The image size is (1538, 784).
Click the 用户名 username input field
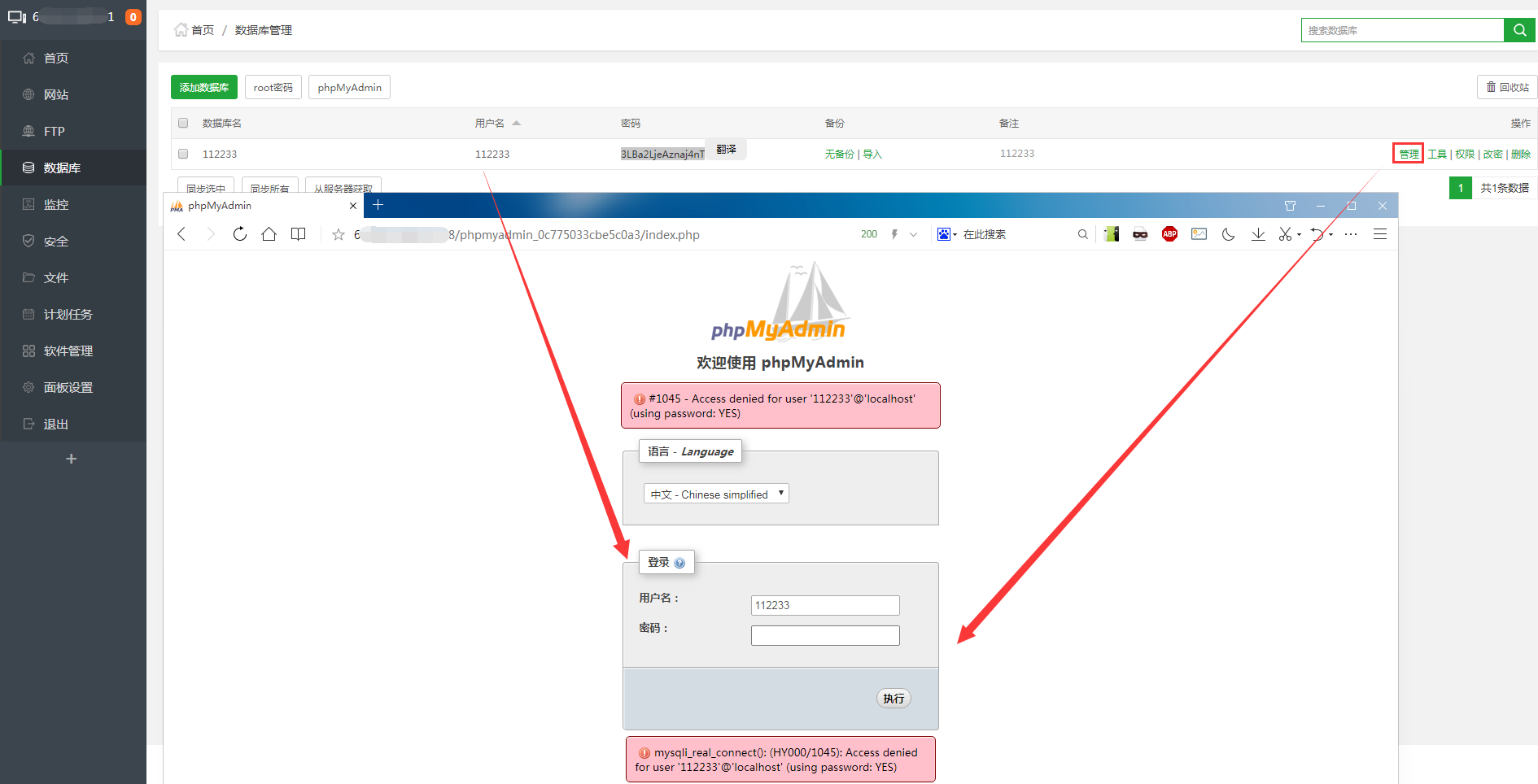click(825, 605)
